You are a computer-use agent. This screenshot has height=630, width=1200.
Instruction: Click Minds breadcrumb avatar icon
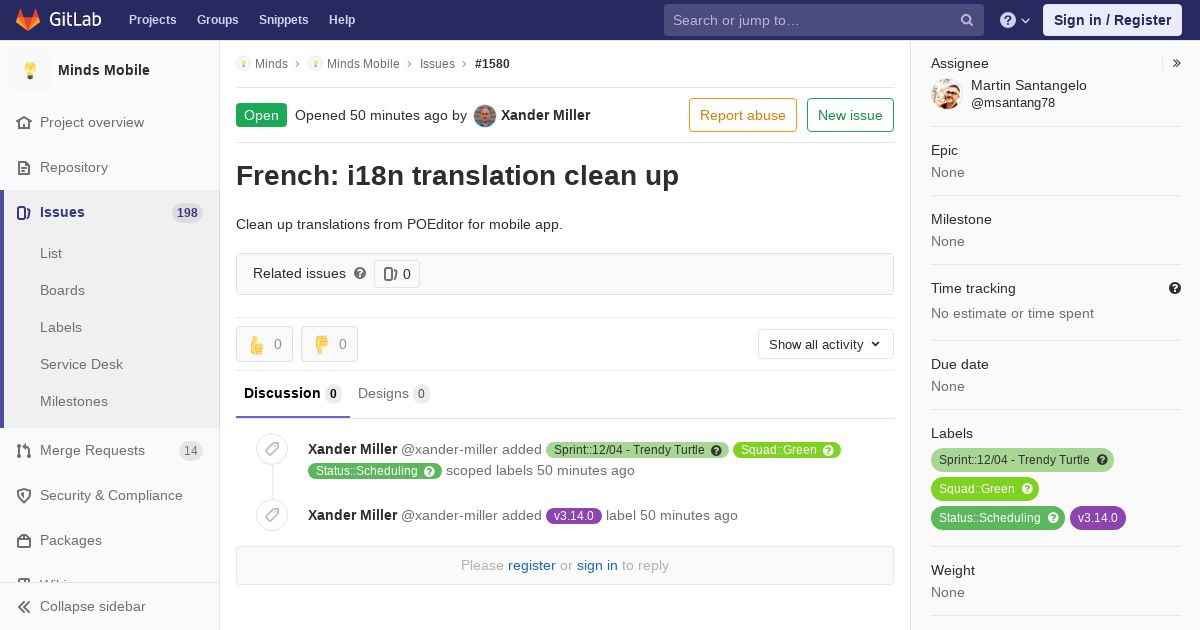point(243,63)
